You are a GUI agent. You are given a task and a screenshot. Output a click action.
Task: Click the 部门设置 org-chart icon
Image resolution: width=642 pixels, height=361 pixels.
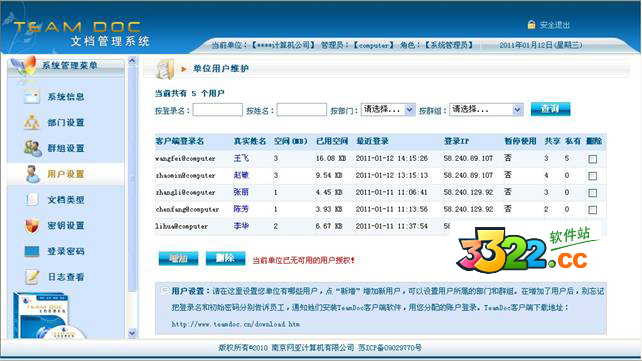tap(32, 122)
